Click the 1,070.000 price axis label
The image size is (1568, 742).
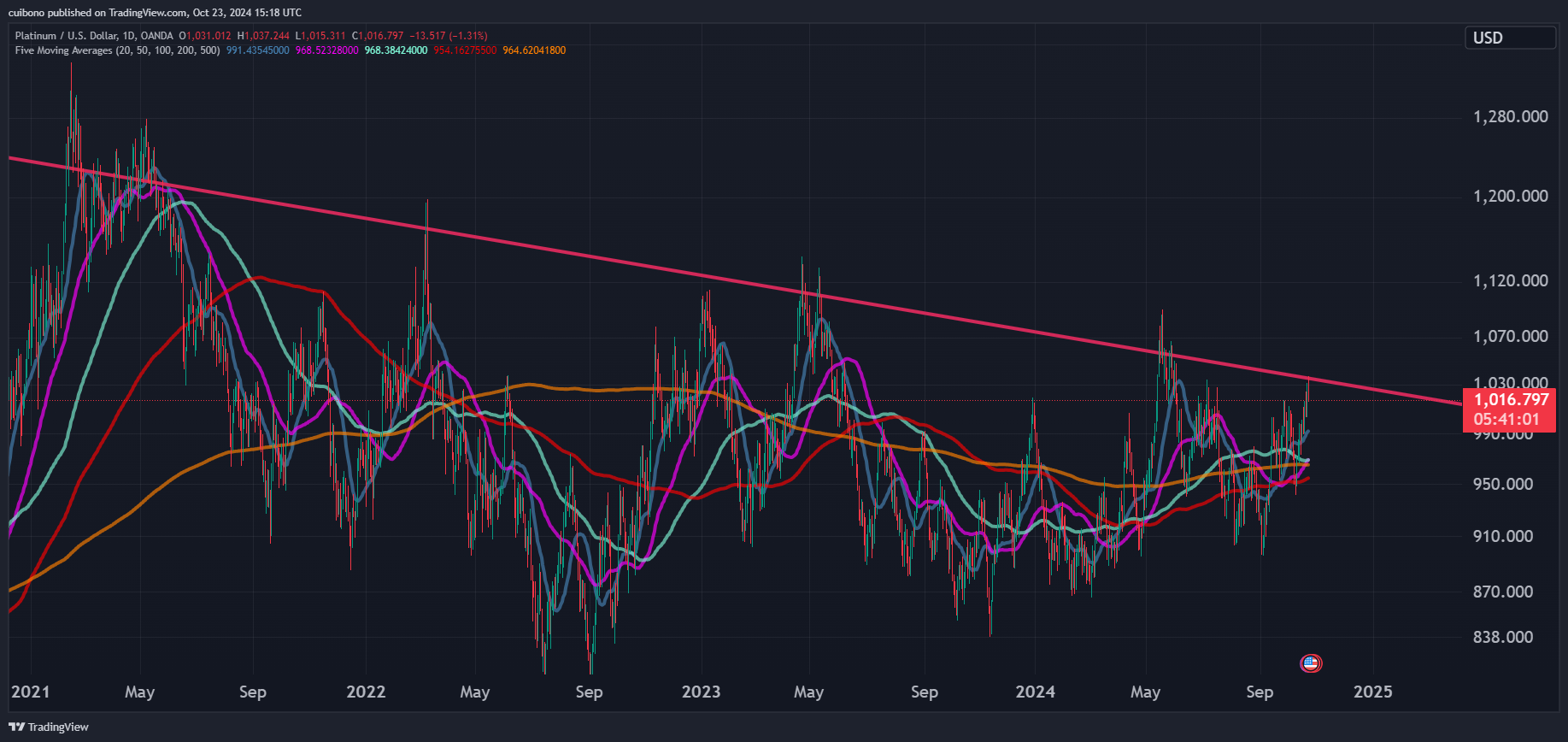point(1511,336)
